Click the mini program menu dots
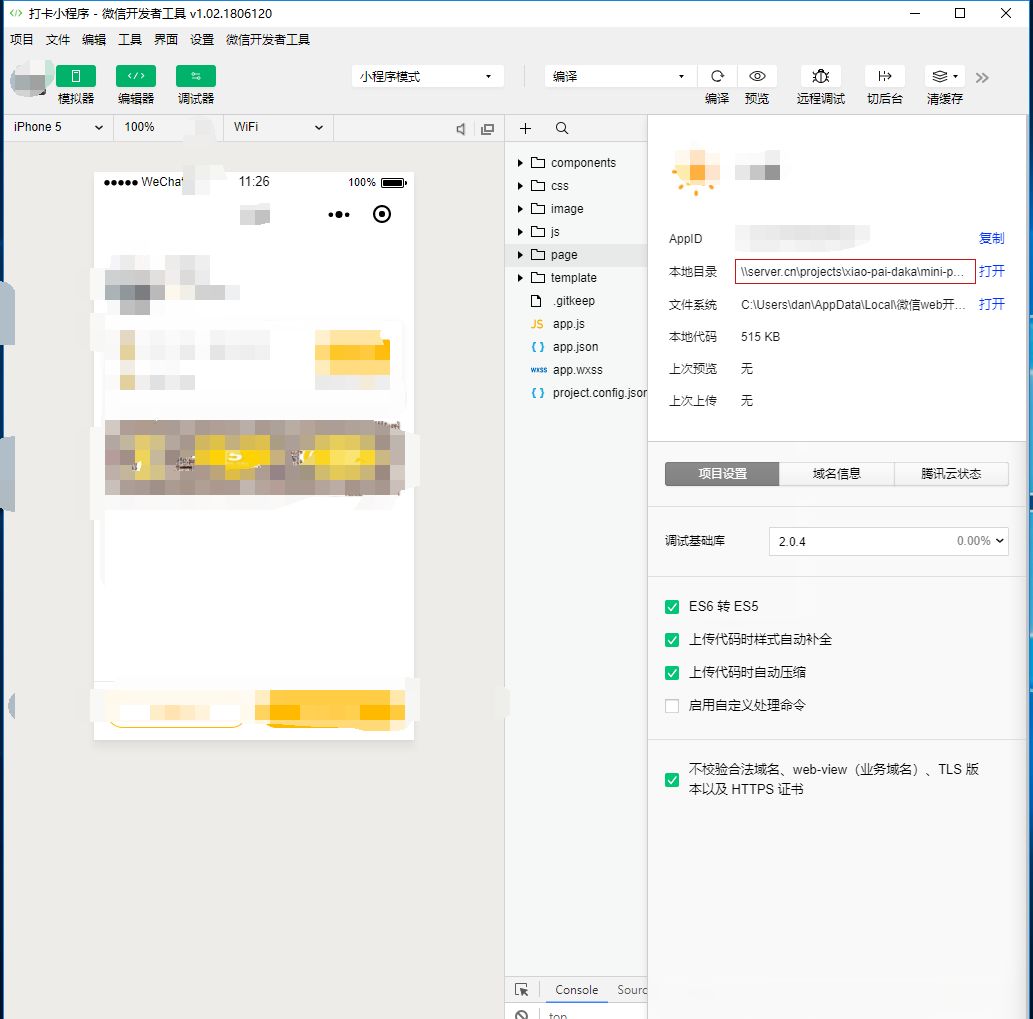1033x1019 pixels. coord(339,214)
